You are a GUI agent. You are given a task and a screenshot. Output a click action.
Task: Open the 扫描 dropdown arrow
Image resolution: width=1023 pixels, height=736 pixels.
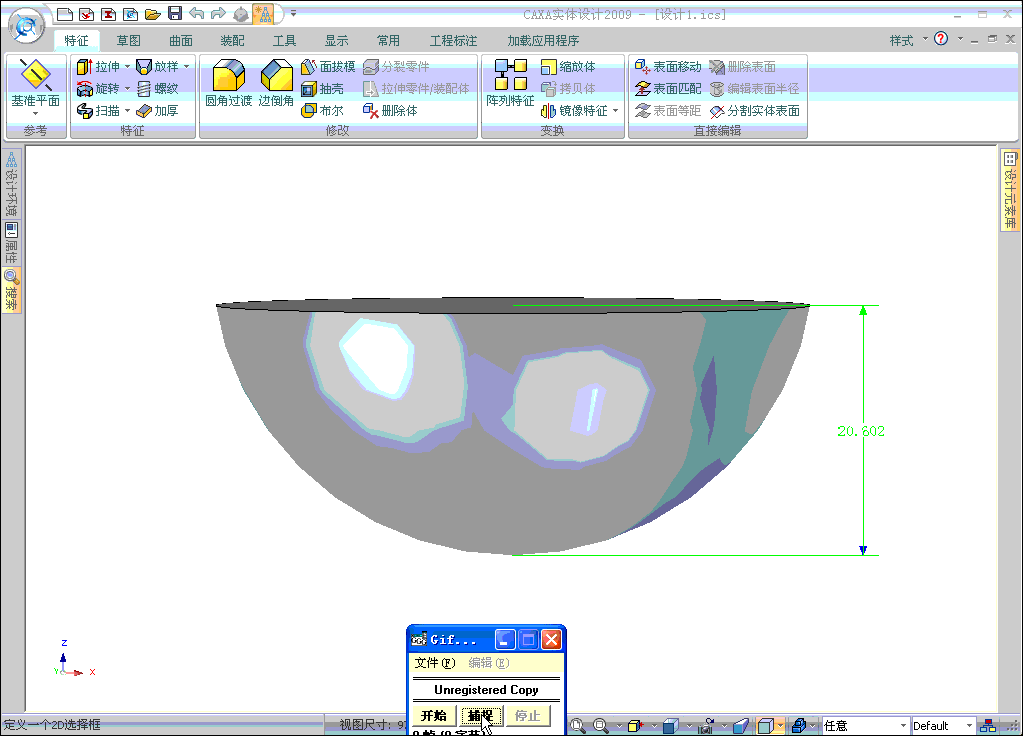127,110
